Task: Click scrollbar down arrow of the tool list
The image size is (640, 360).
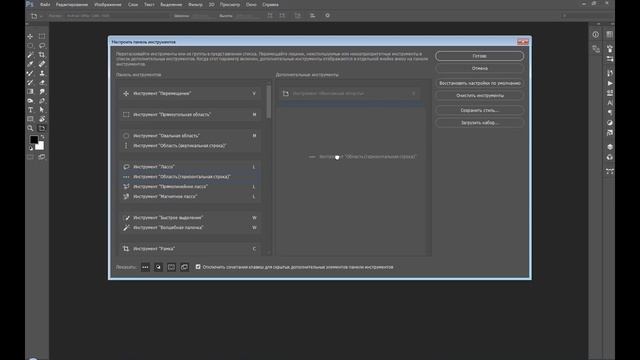Action: pyautogui.click(x=269, y=253)
